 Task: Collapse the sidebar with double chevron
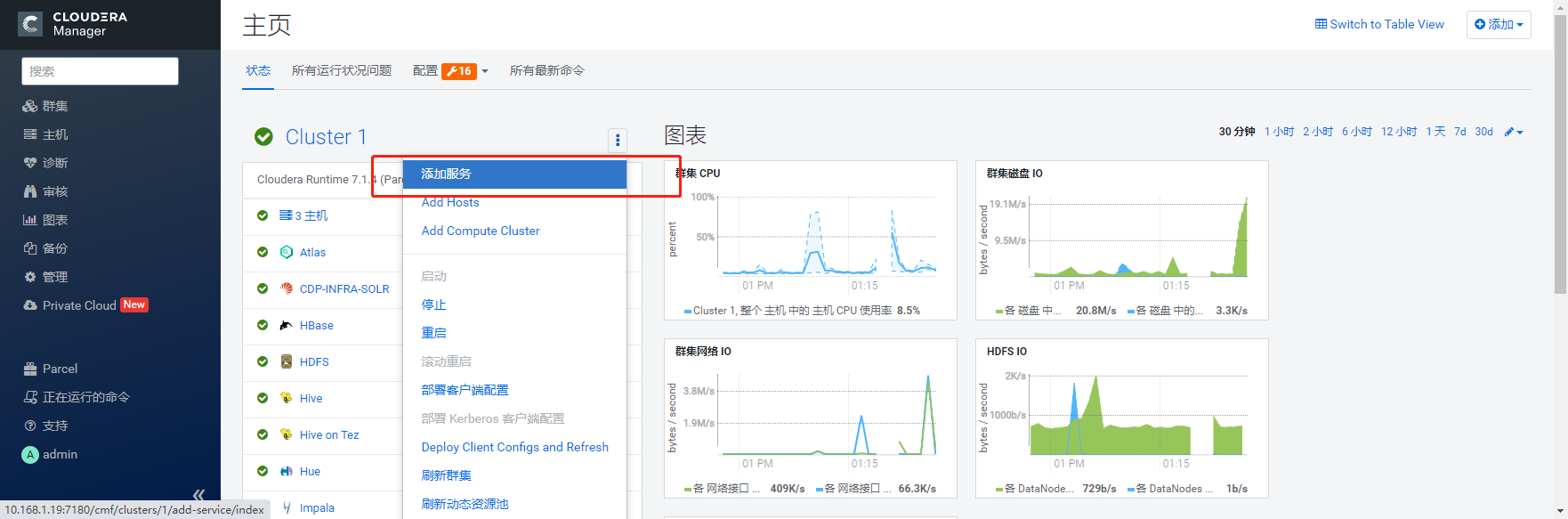point(198,495)
